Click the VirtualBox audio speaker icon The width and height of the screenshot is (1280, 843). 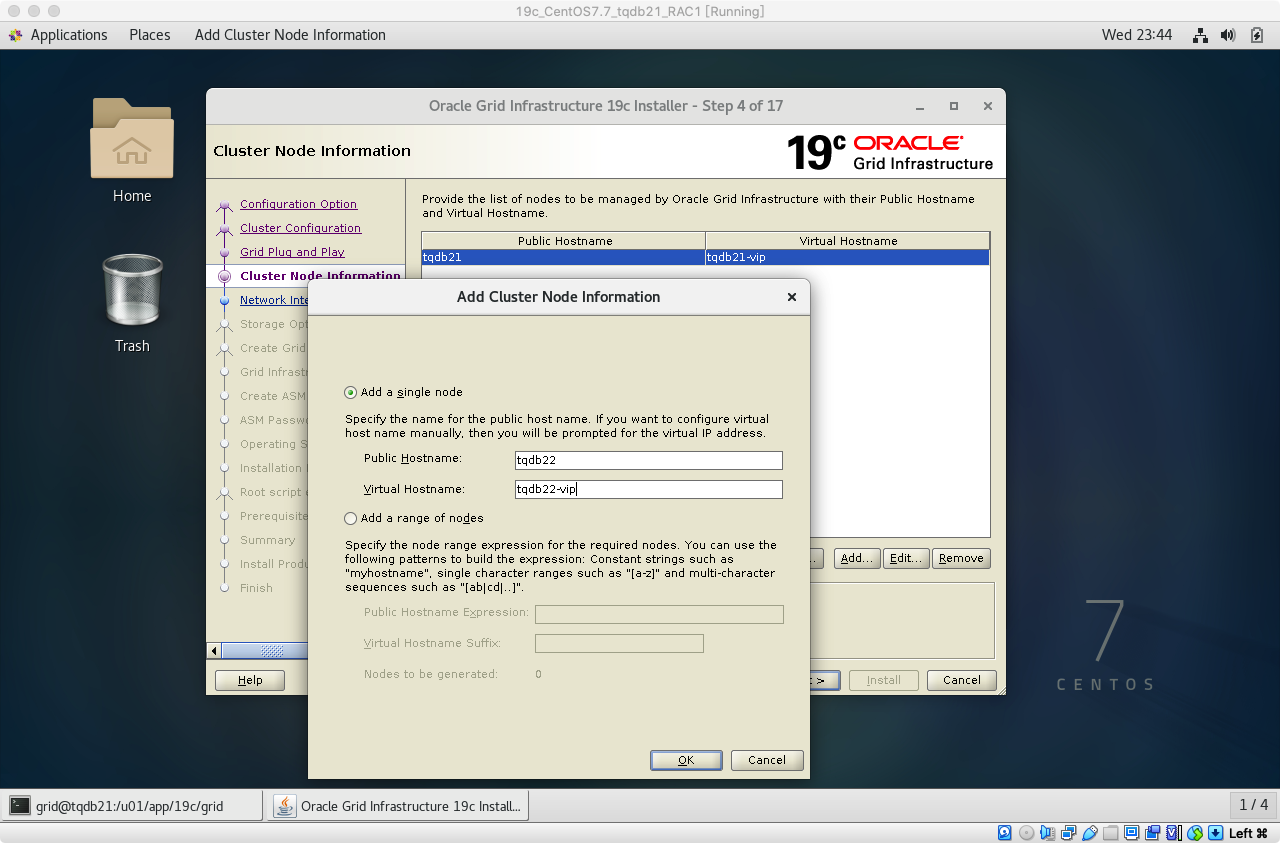point(1047,832)
